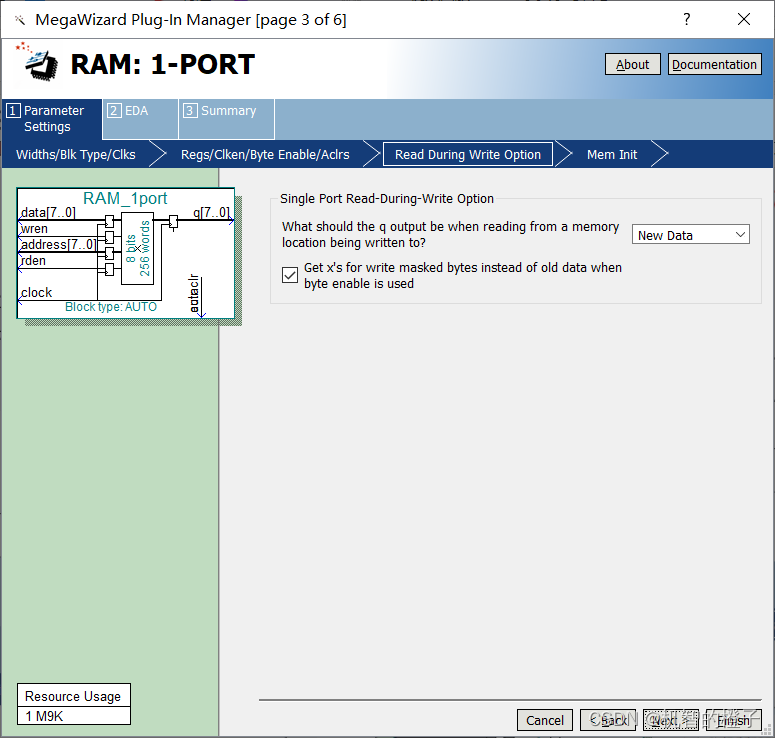Click the Cancel button
This screenshot has height=738, width=775.
coord(545,720)
